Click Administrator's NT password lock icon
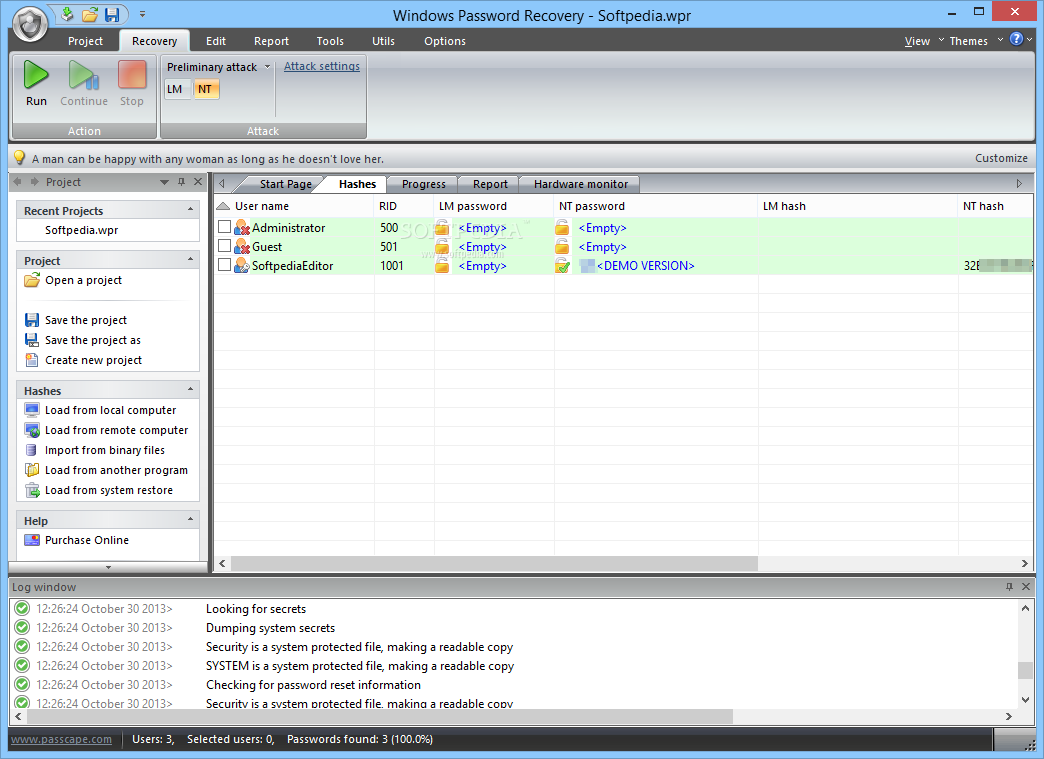The height and width of the screenshot is (759, 1044). coord(563,228)
